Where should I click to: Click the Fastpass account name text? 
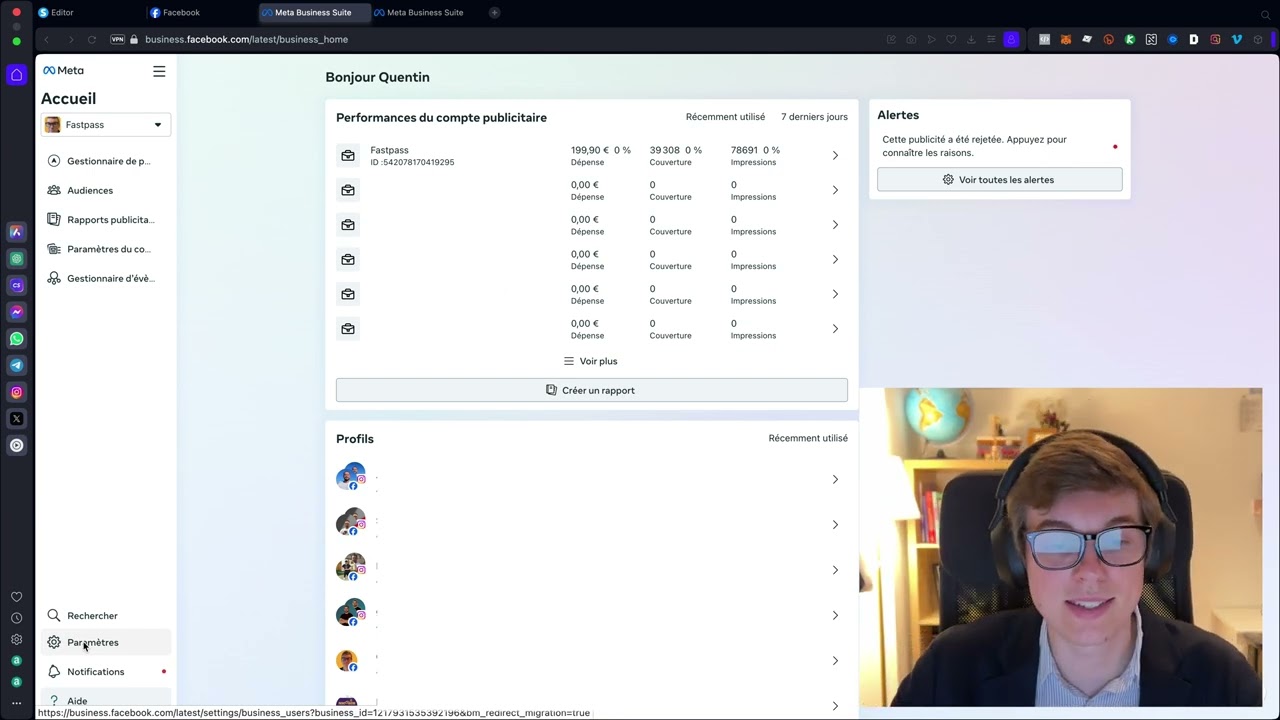pos(389,150)
